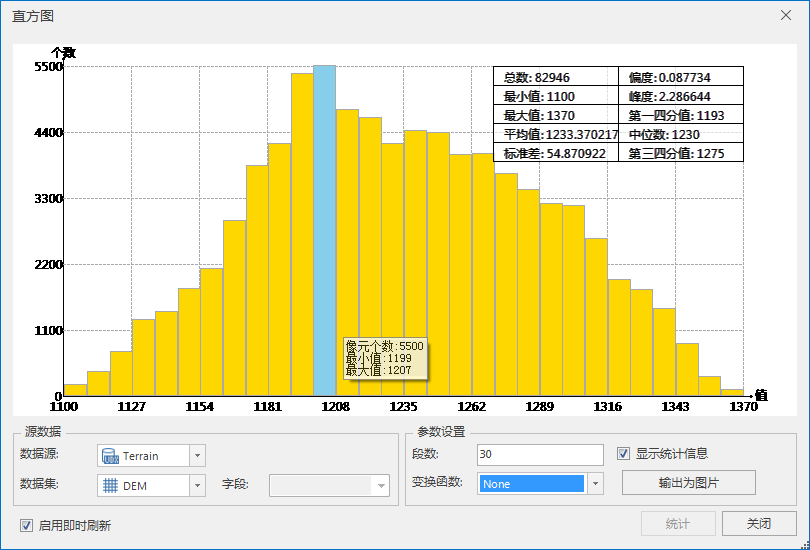Click the first histogram bar at 1100
Viewport: 810px width, 550px height.
click(75, 390)
